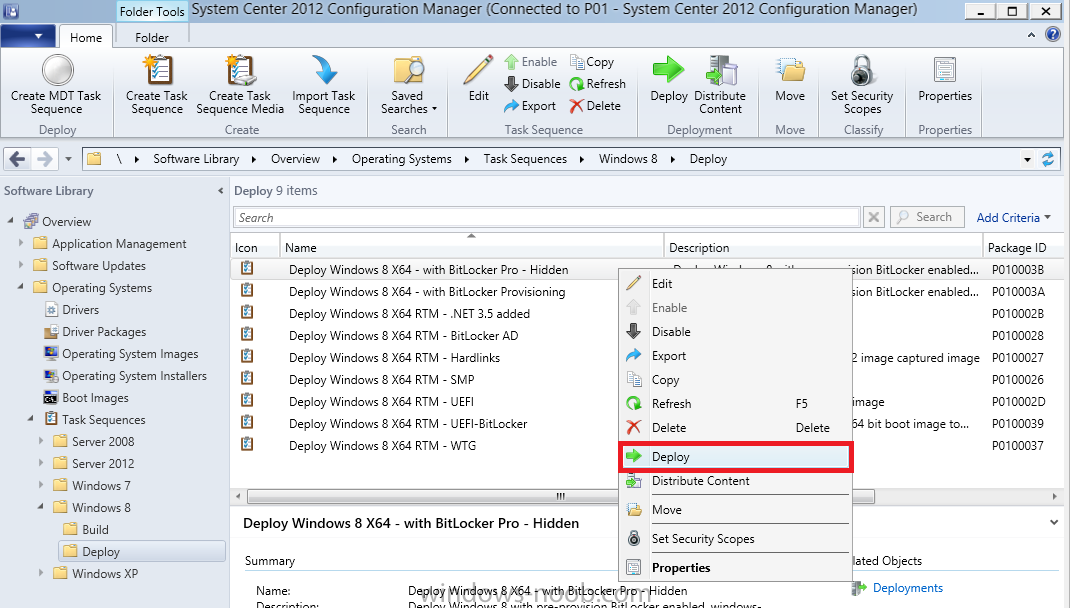The width and height of the screenshot is (1070, 608).
Task: Click the Help question mark icon
Action: [1053, 35]
